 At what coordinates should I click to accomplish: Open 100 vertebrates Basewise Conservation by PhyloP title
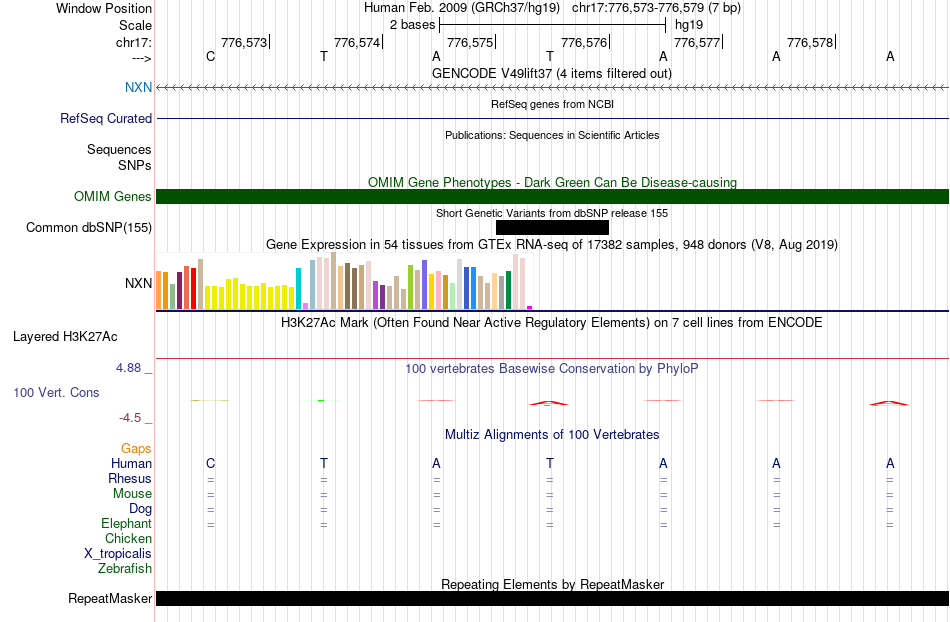pyautogui.click(x=552, y=368)
